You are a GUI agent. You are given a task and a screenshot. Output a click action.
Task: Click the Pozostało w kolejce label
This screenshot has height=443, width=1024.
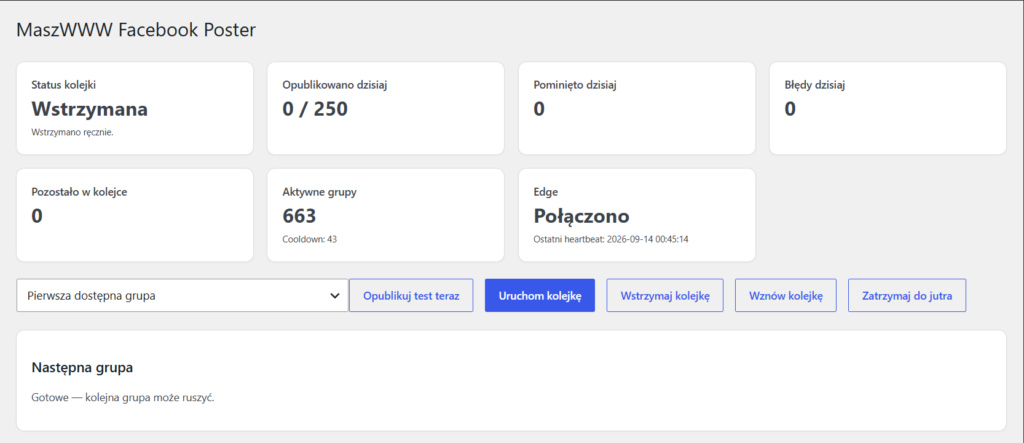[79, 192]
